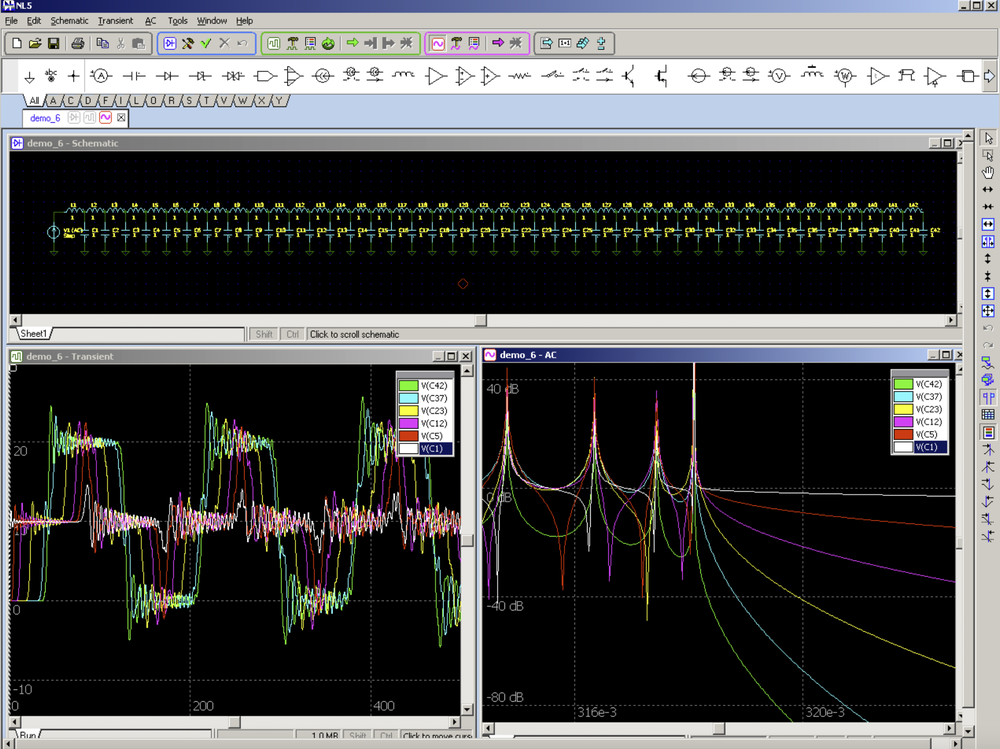Screen dimensions: 1000x749
Task: Open the Schematic menu
Action: point(69,20)
